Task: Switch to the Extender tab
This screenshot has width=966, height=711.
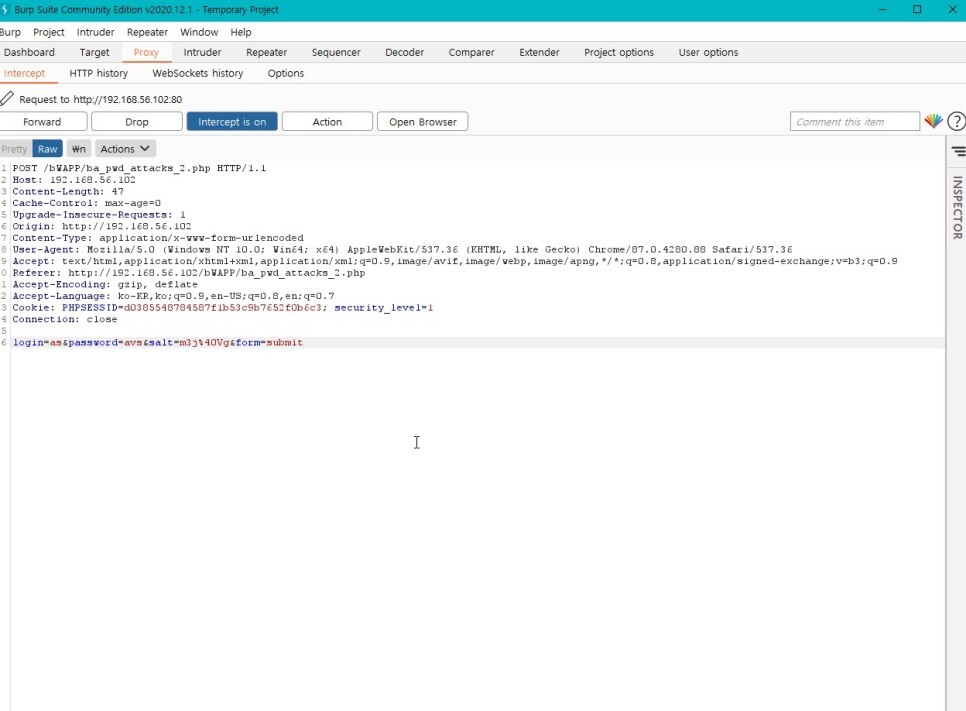Action: click(539, 52)
